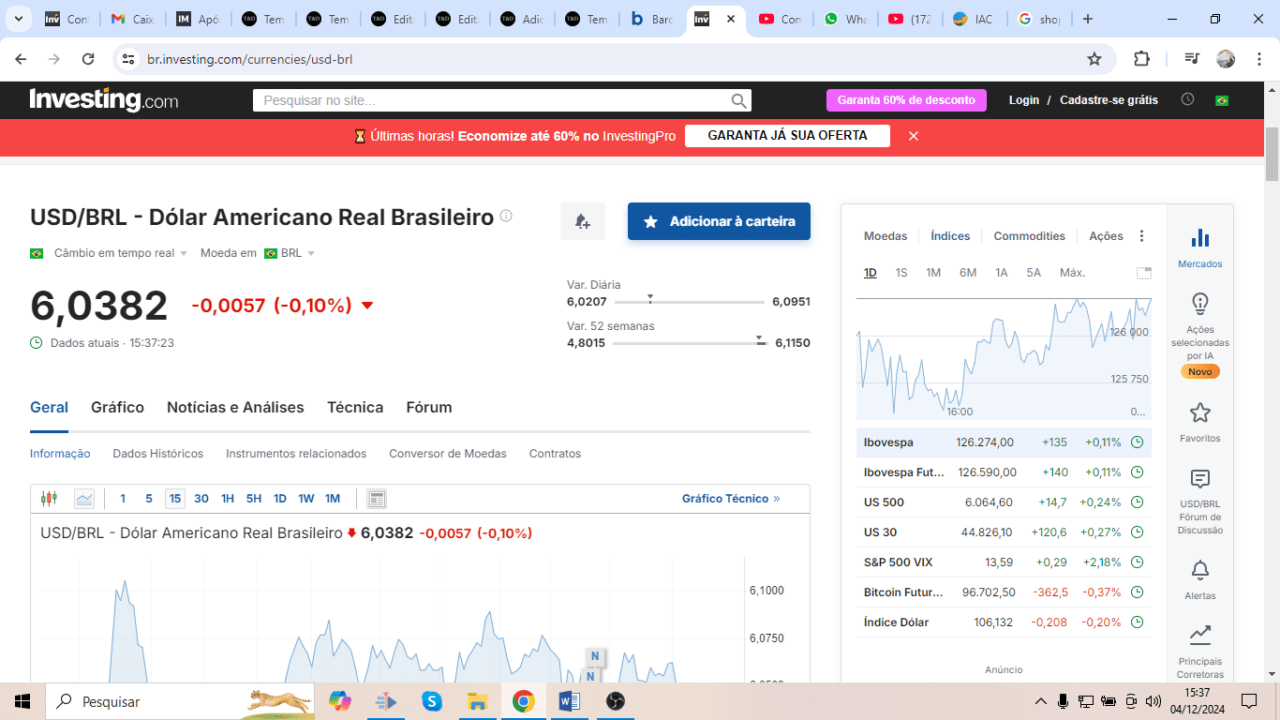Switch to the Técnica tab

click(355, 407)
